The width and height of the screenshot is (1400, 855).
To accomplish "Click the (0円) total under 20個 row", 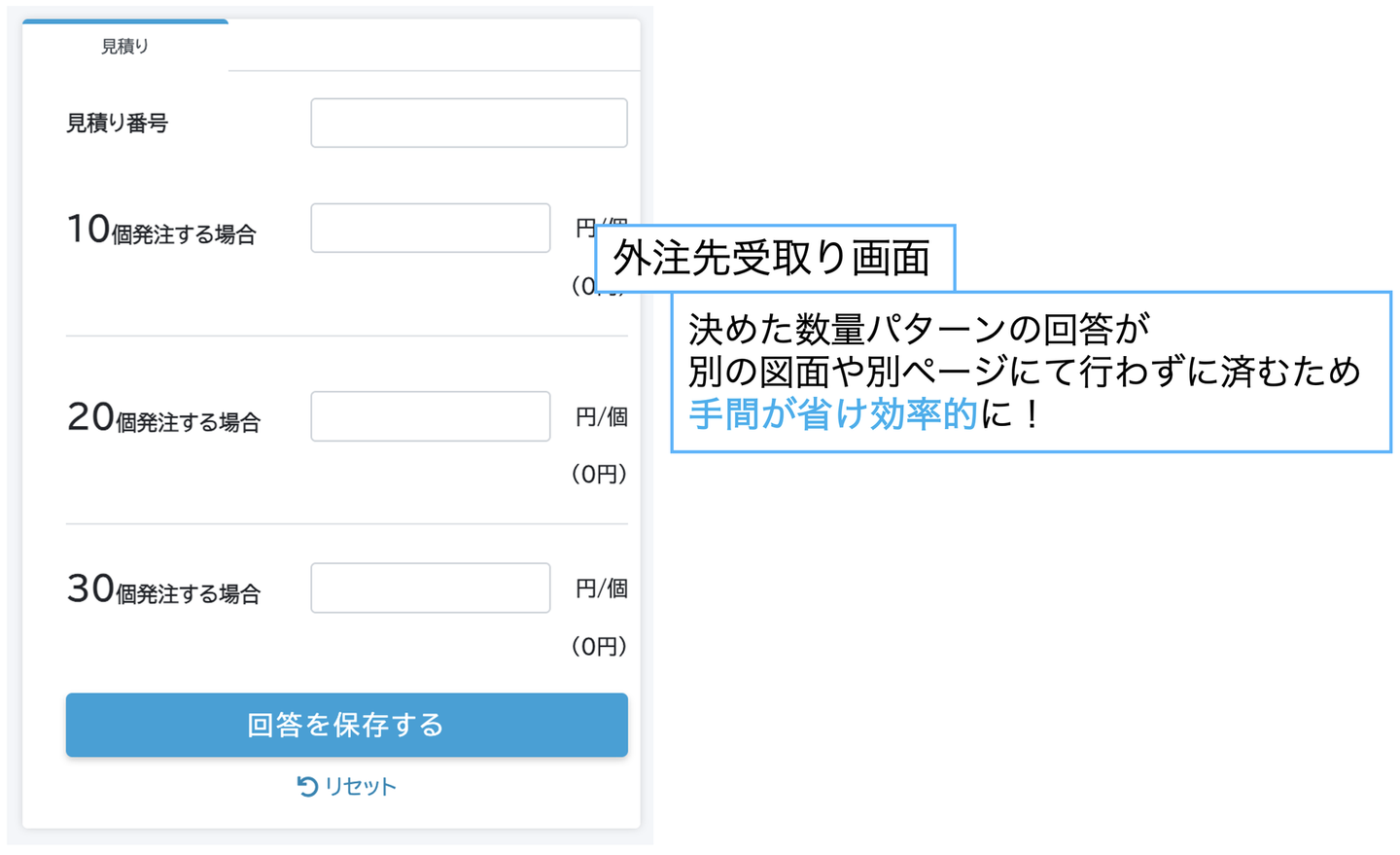I will [x=599, y=474].
